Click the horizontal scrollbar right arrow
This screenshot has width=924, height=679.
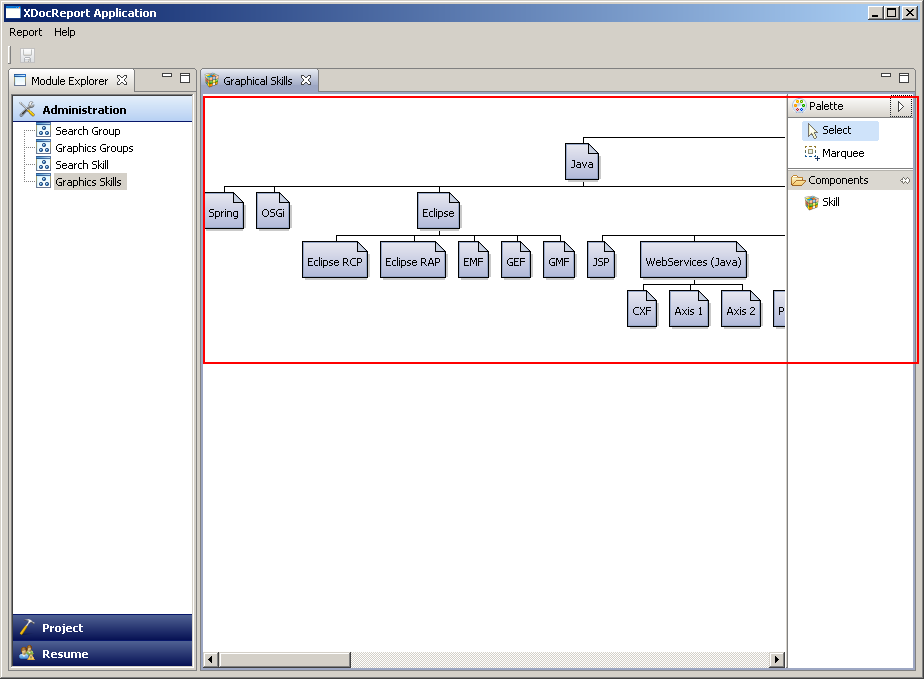click(778, 660)
